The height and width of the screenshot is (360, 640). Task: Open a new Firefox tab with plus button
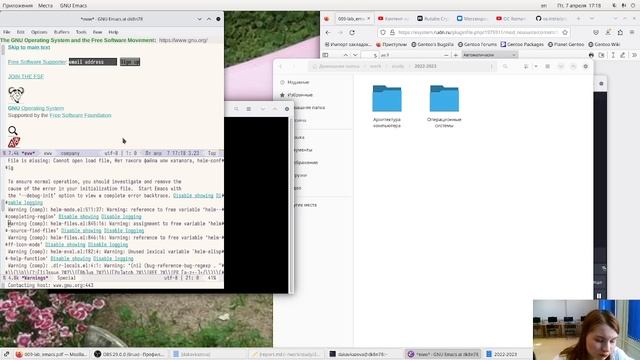(x=578, y=19)
